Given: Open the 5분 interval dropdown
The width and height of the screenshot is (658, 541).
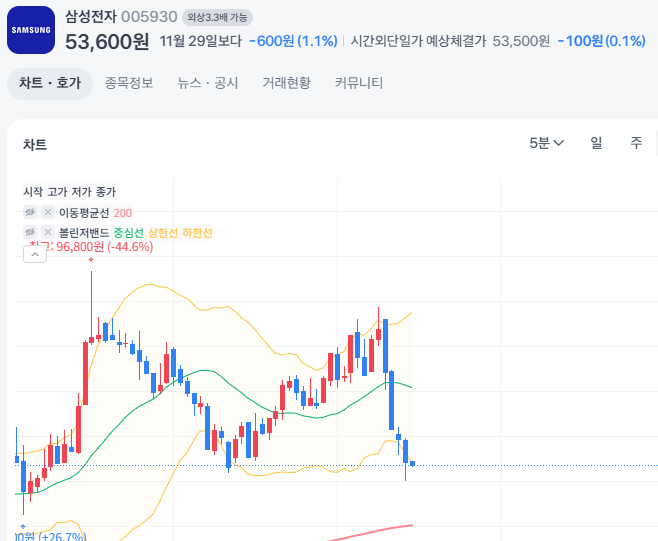Looking at the screenshot, I should pos(546,143).
